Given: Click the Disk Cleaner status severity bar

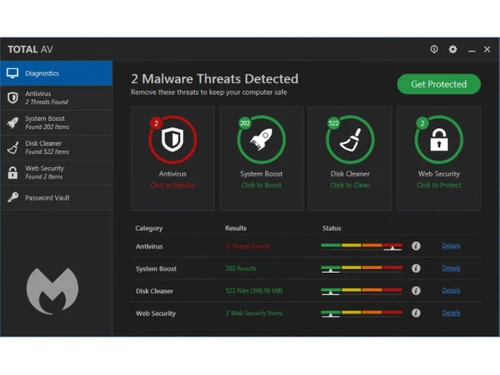Looking at the screenshot, I should pyautogui.click(x=361, y=291).
